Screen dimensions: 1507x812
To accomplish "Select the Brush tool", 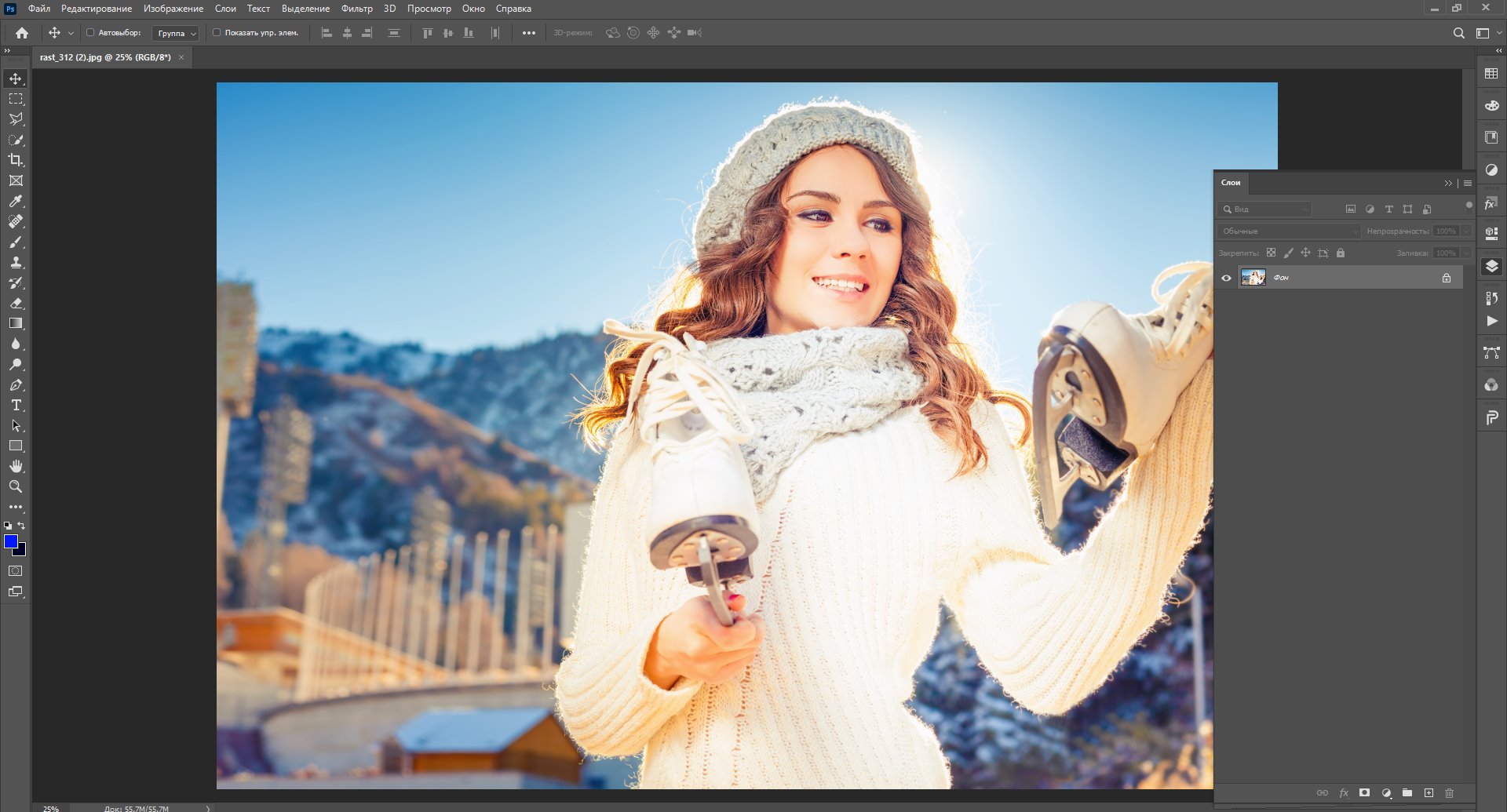I will point(16,242).
